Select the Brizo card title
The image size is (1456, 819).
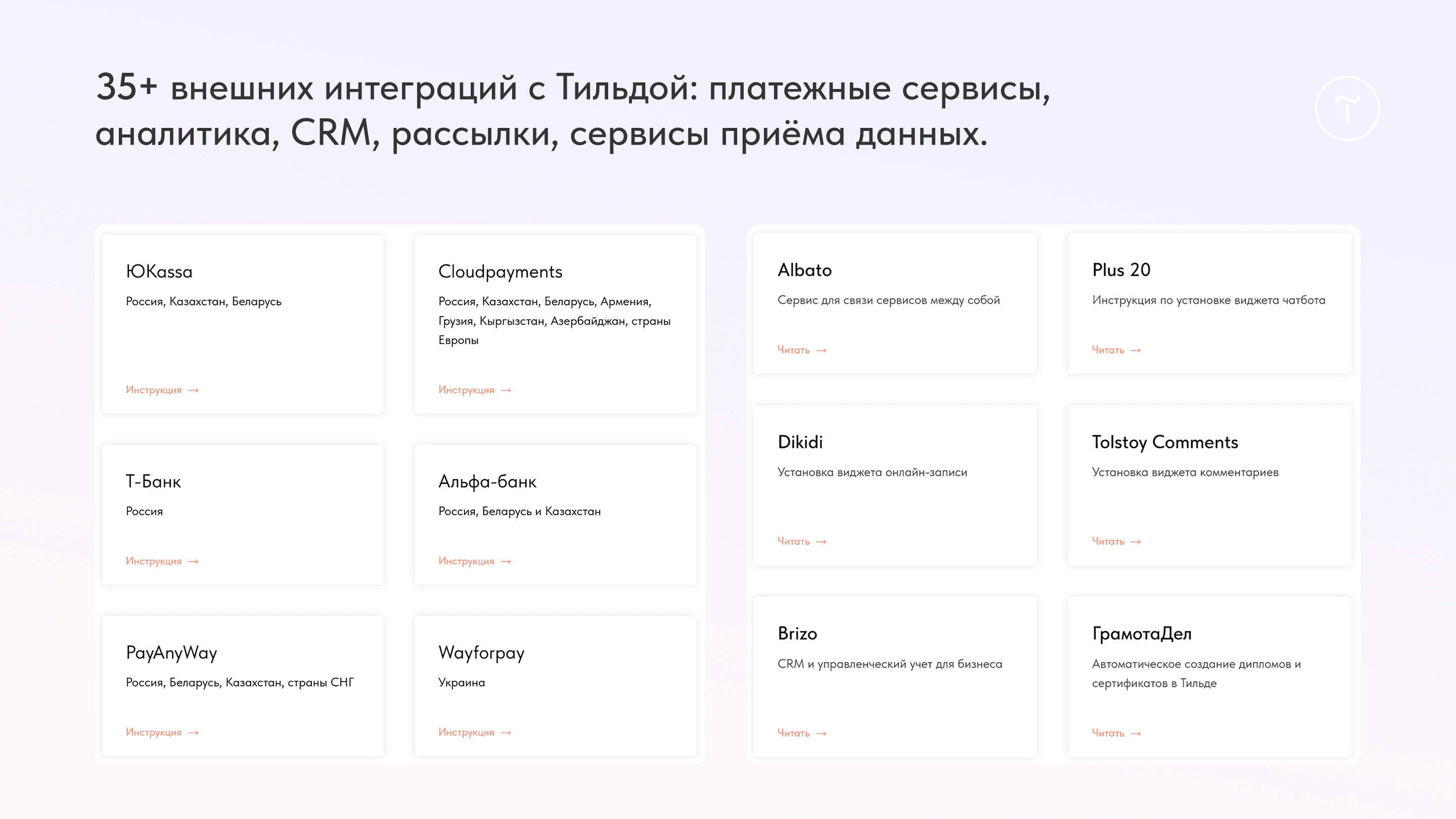click(797, 633)
